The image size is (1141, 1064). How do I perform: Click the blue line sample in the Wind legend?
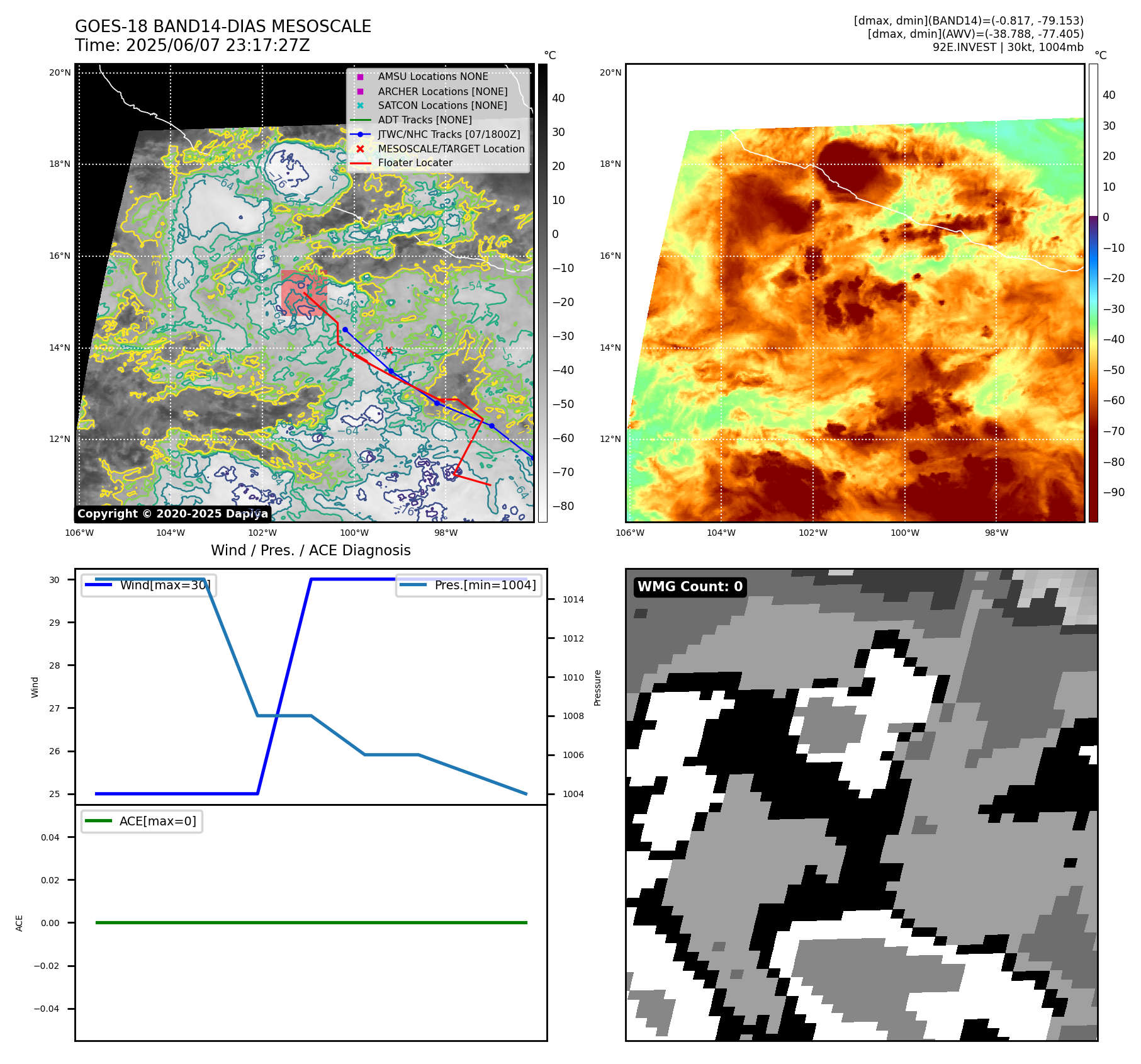pos(99,585)
